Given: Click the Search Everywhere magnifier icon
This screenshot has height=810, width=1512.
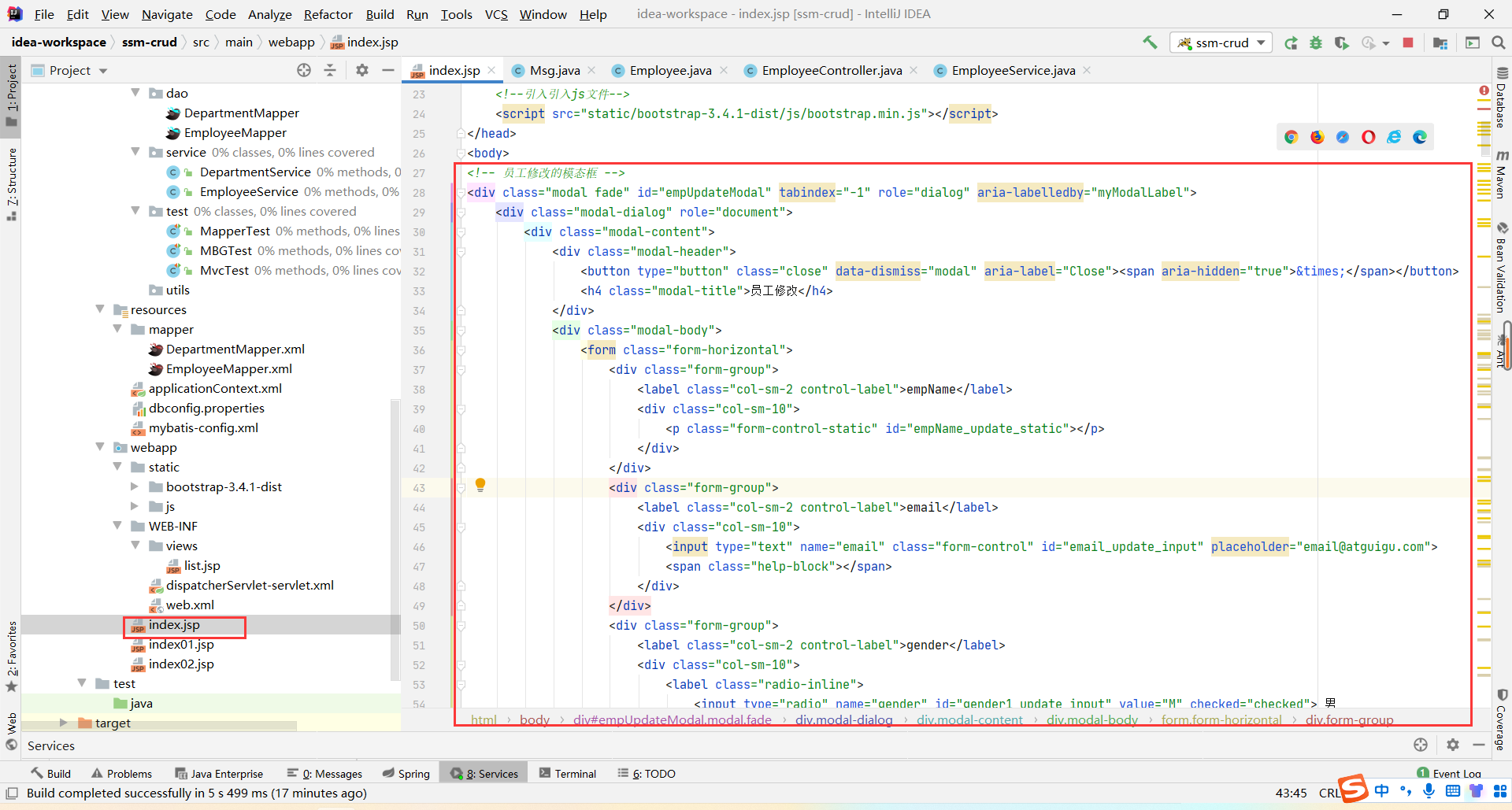Looking at the screenshot, I should coord(1499,43).
